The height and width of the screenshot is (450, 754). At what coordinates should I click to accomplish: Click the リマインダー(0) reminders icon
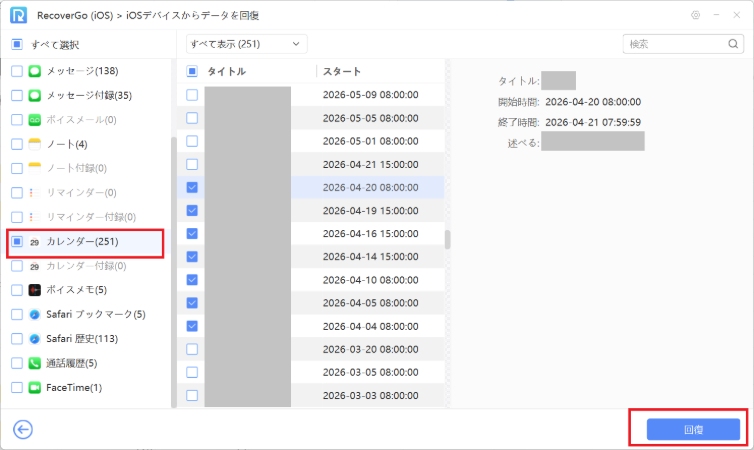(x=35, y=192)
